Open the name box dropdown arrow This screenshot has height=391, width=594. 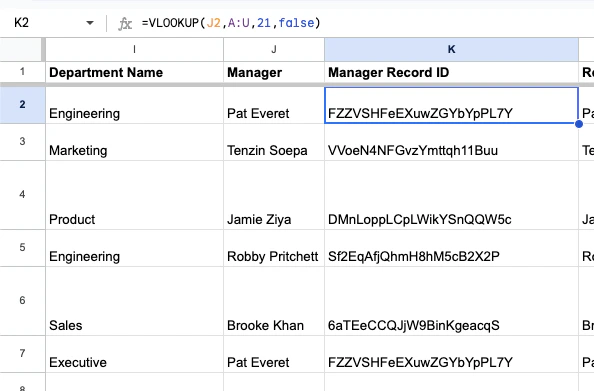click(90, 23)
